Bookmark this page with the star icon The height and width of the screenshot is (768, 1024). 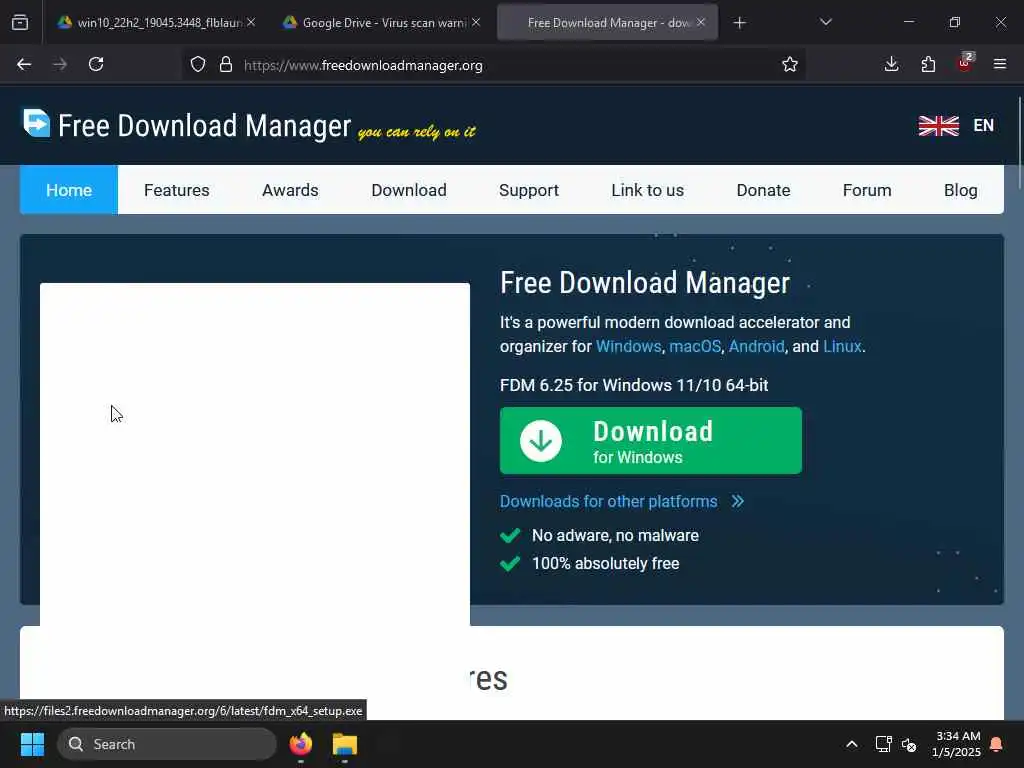click(x=790, y=65)
